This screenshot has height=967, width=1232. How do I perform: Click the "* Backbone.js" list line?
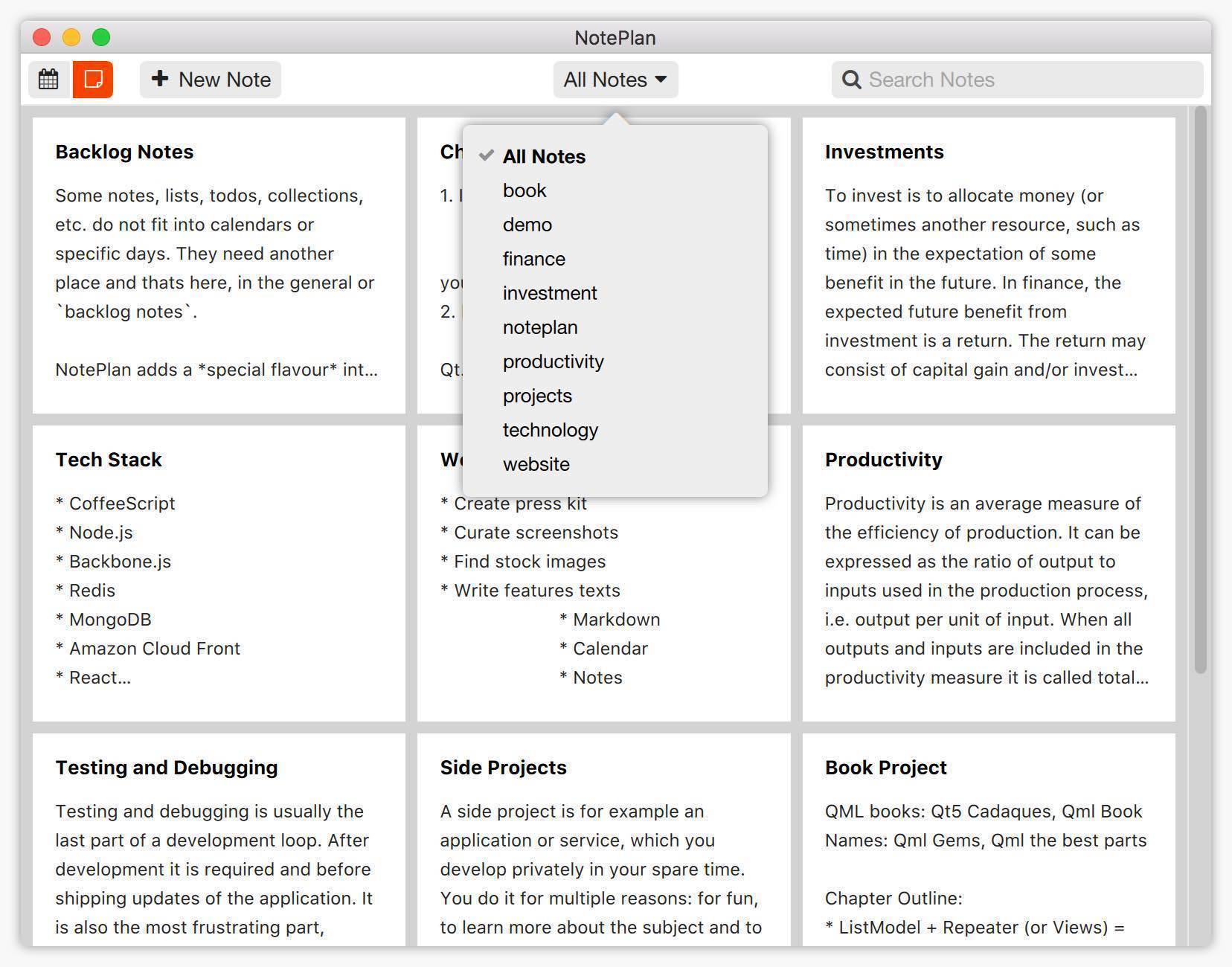click(x=113, y=562)
